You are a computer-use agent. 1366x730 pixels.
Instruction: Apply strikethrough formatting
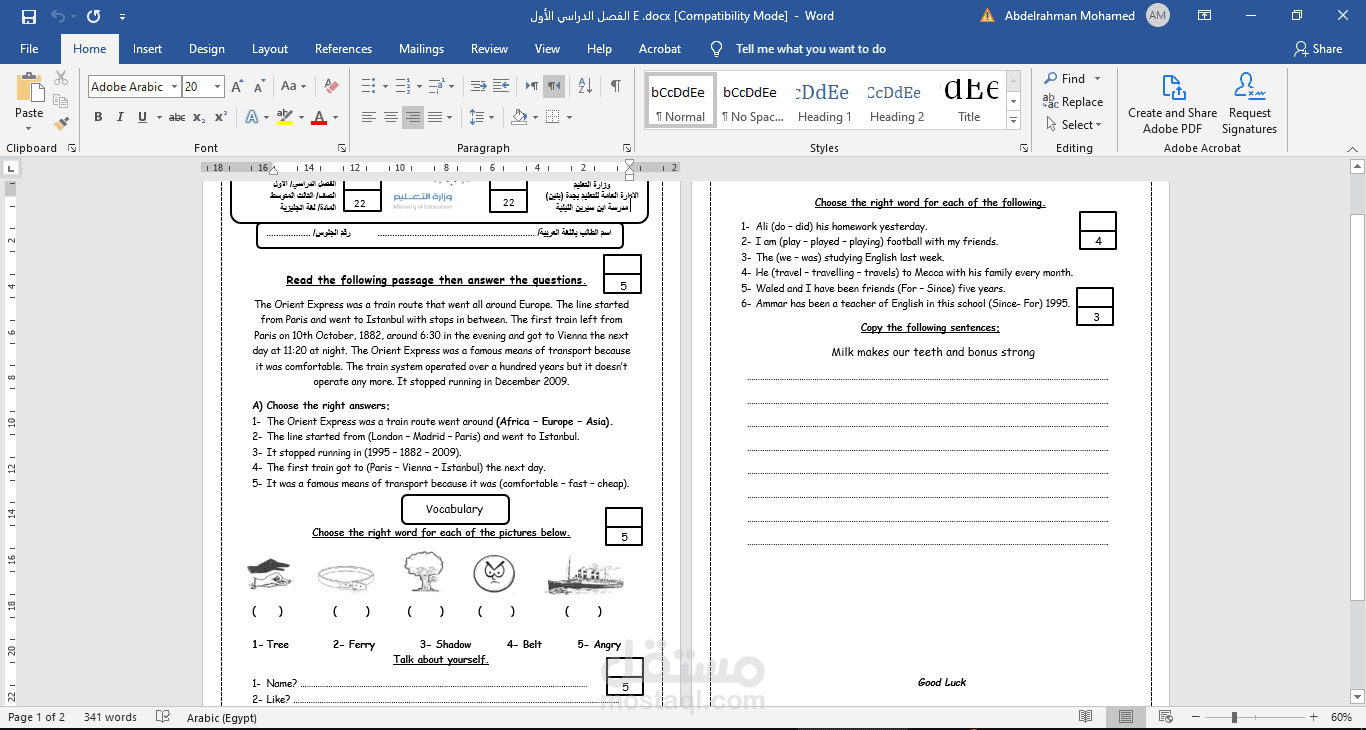[177, 117]
